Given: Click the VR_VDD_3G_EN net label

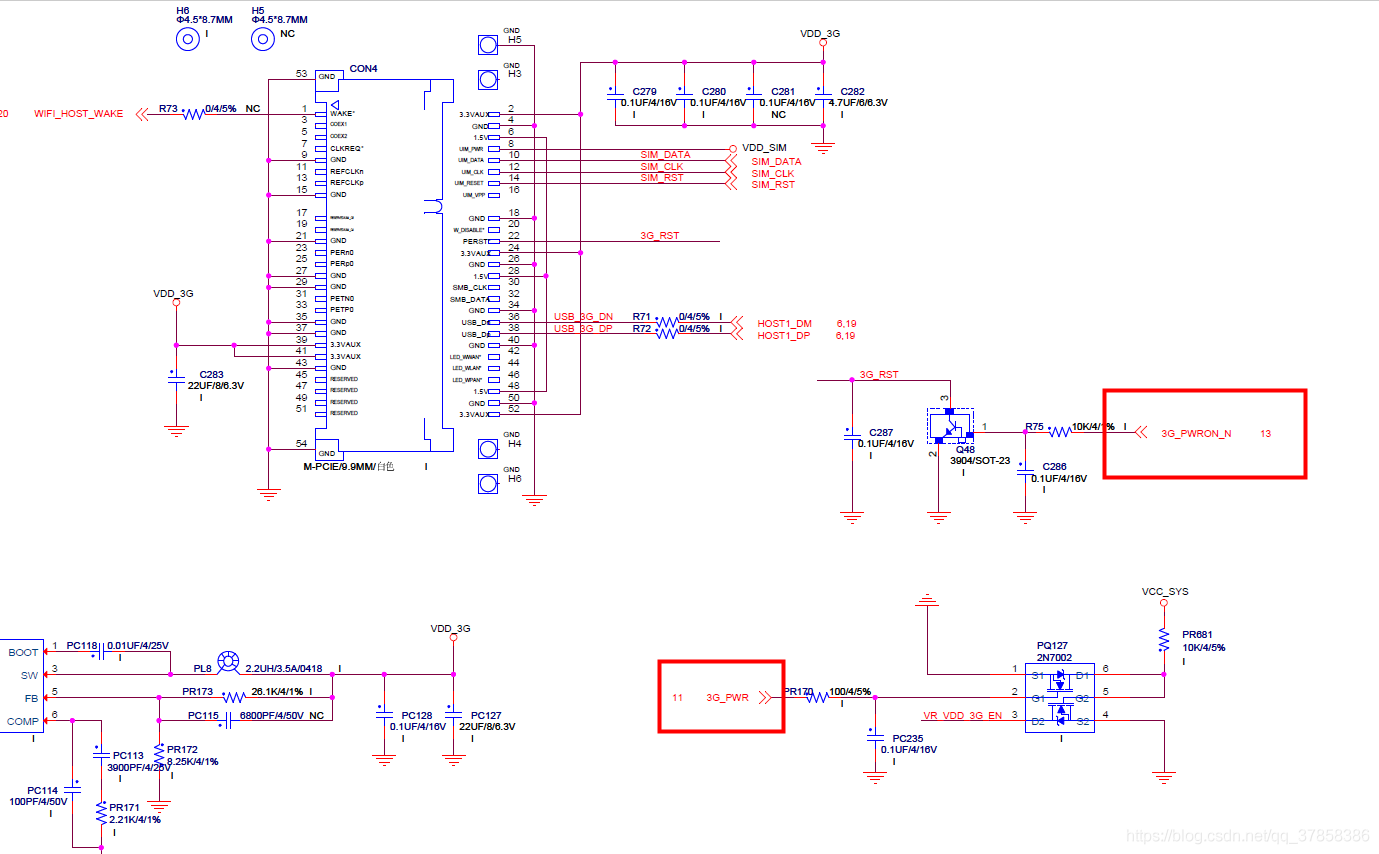Looking at the screenshot, I should point(961,716).
